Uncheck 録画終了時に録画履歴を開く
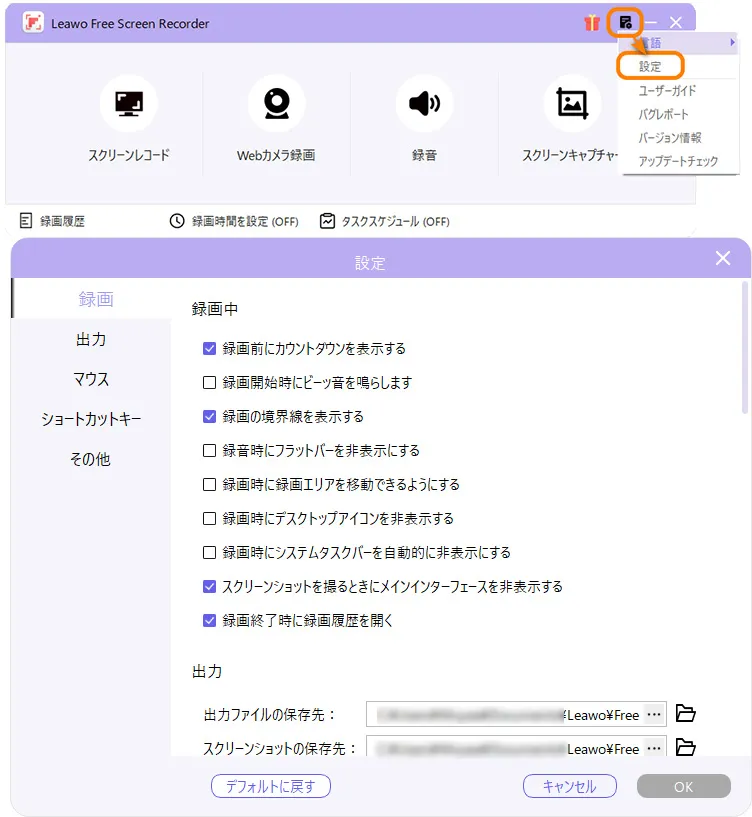This screenshot has height=817, width=752. [x=209, y=621]
